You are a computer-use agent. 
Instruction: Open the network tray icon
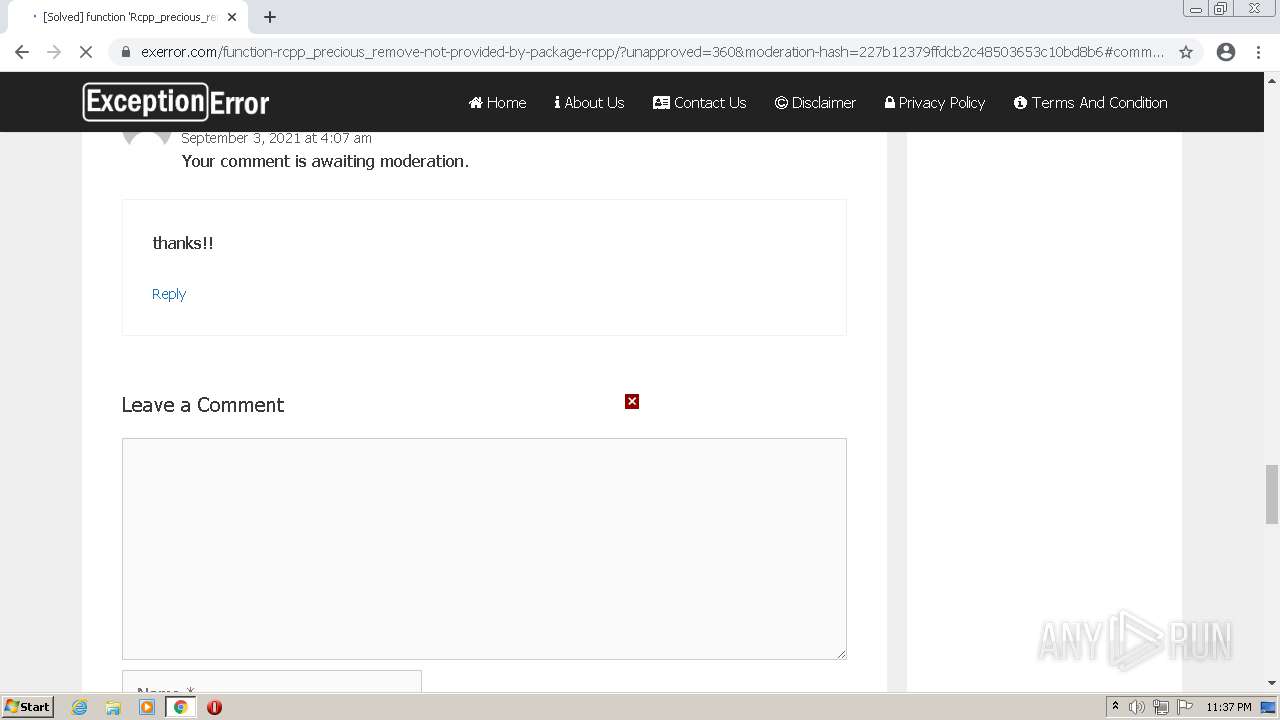[1161, 707]
